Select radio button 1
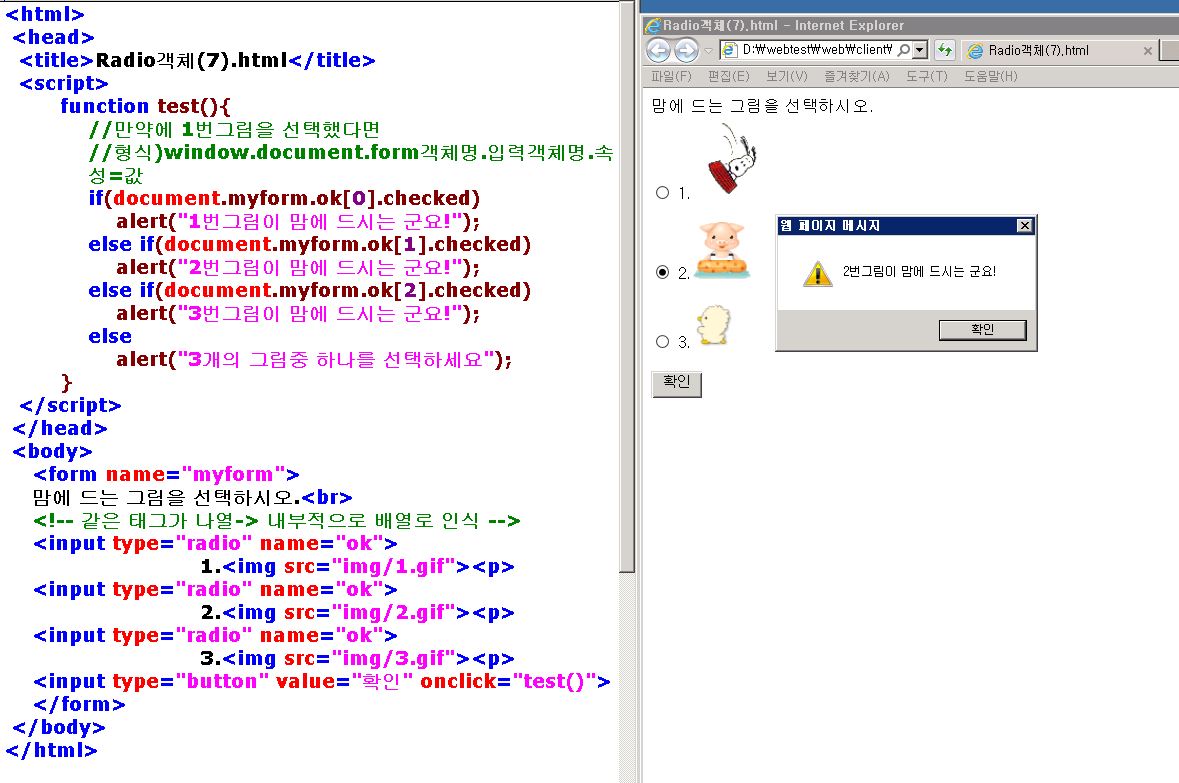 tap(662, 193)
